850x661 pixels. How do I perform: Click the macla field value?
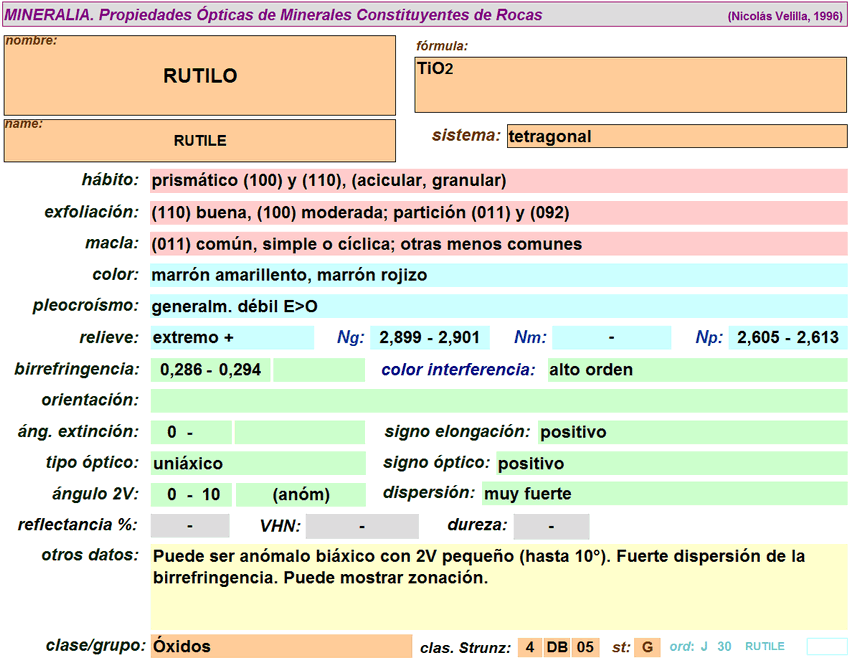(x=498, y=244)
